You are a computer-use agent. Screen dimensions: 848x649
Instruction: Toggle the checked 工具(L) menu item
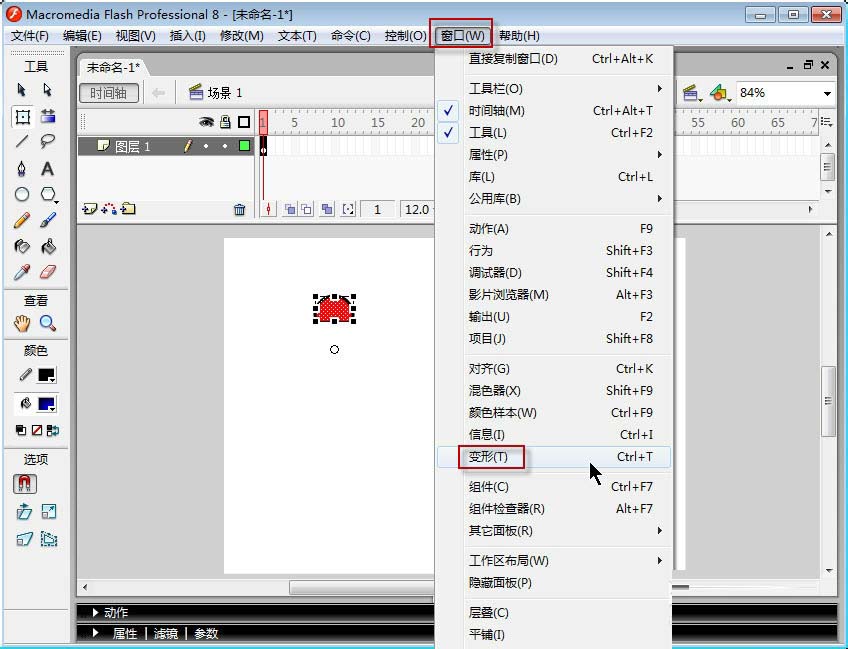click(554, 133)
